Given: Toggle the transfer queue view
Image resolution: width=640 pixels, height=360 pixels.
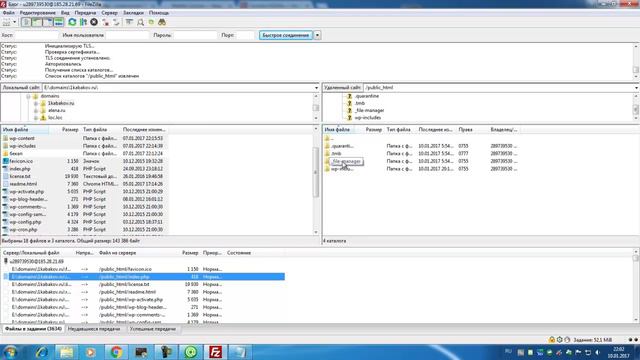Looking at the screenshot, I should click(x=59, y=22).
